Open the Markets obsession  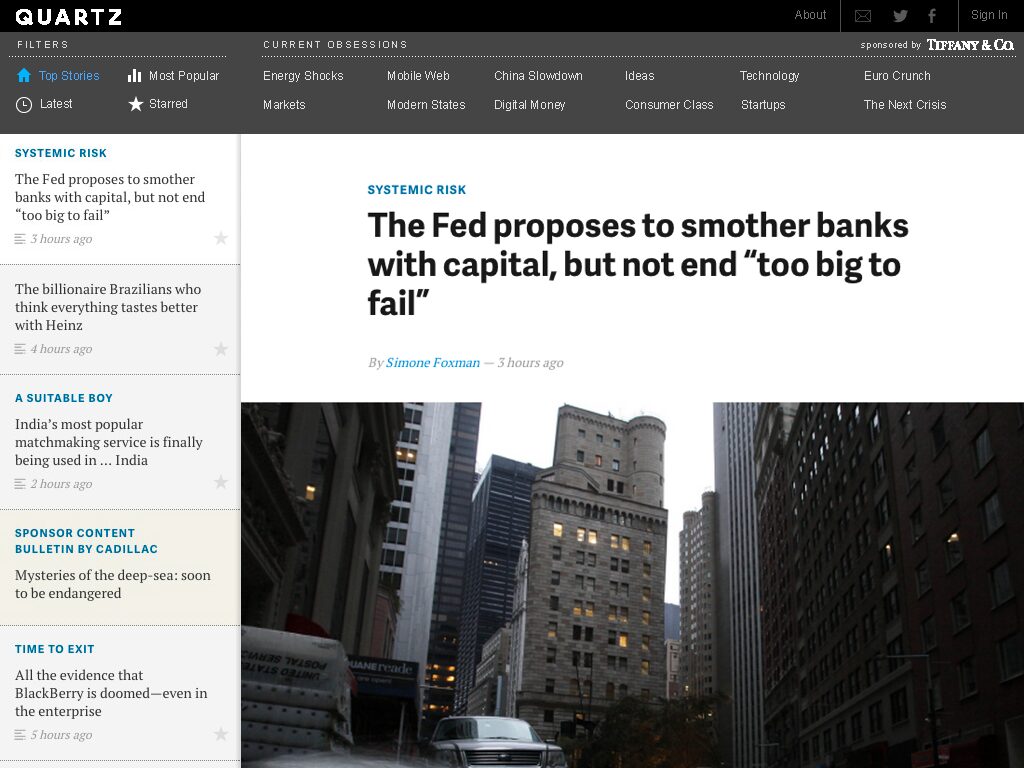[284, 104]
